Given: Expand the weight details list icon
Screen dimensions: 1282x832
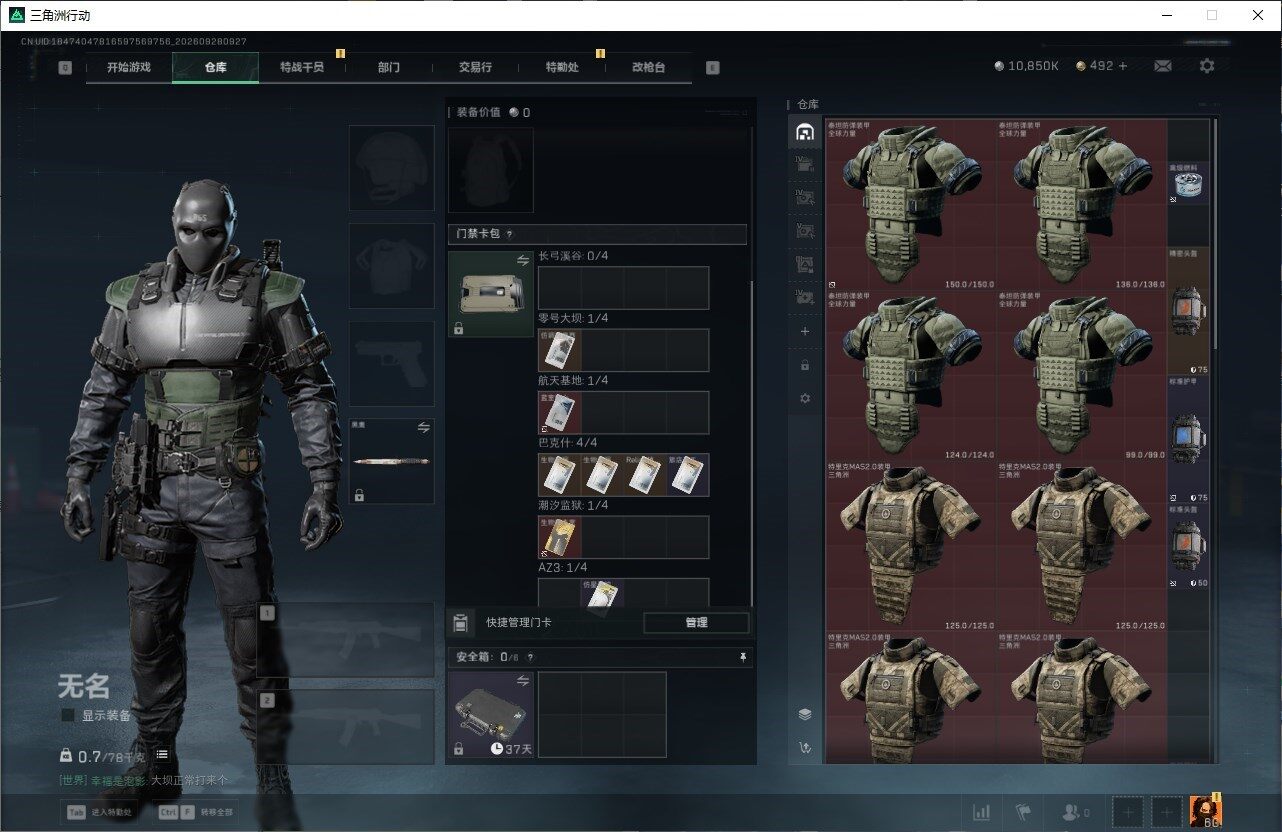Looking at the screenshot, I should click(162, 754).
